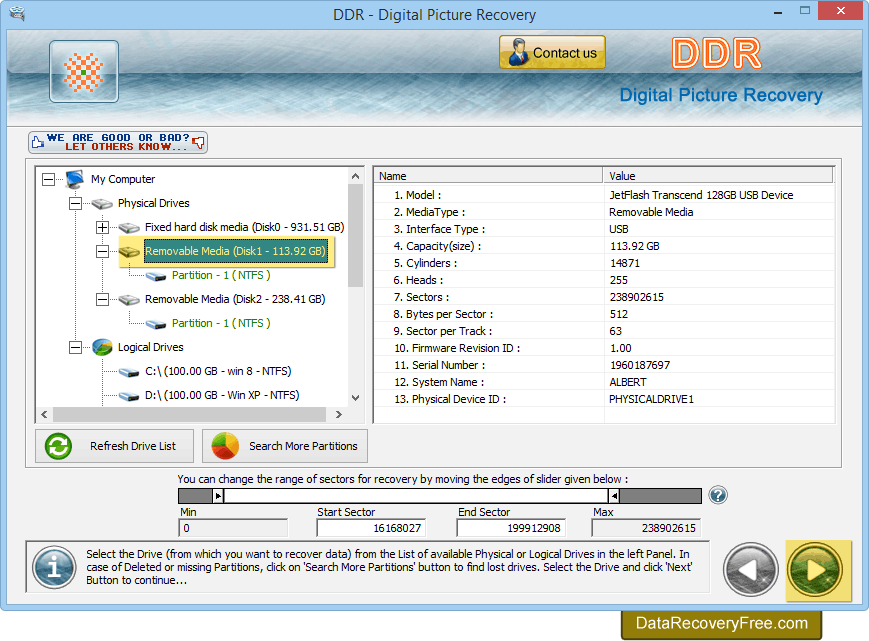Viewport: 869px width, 641px height.
Task: Click the '3. Interface Type :' row name
Action: [439, 229]
